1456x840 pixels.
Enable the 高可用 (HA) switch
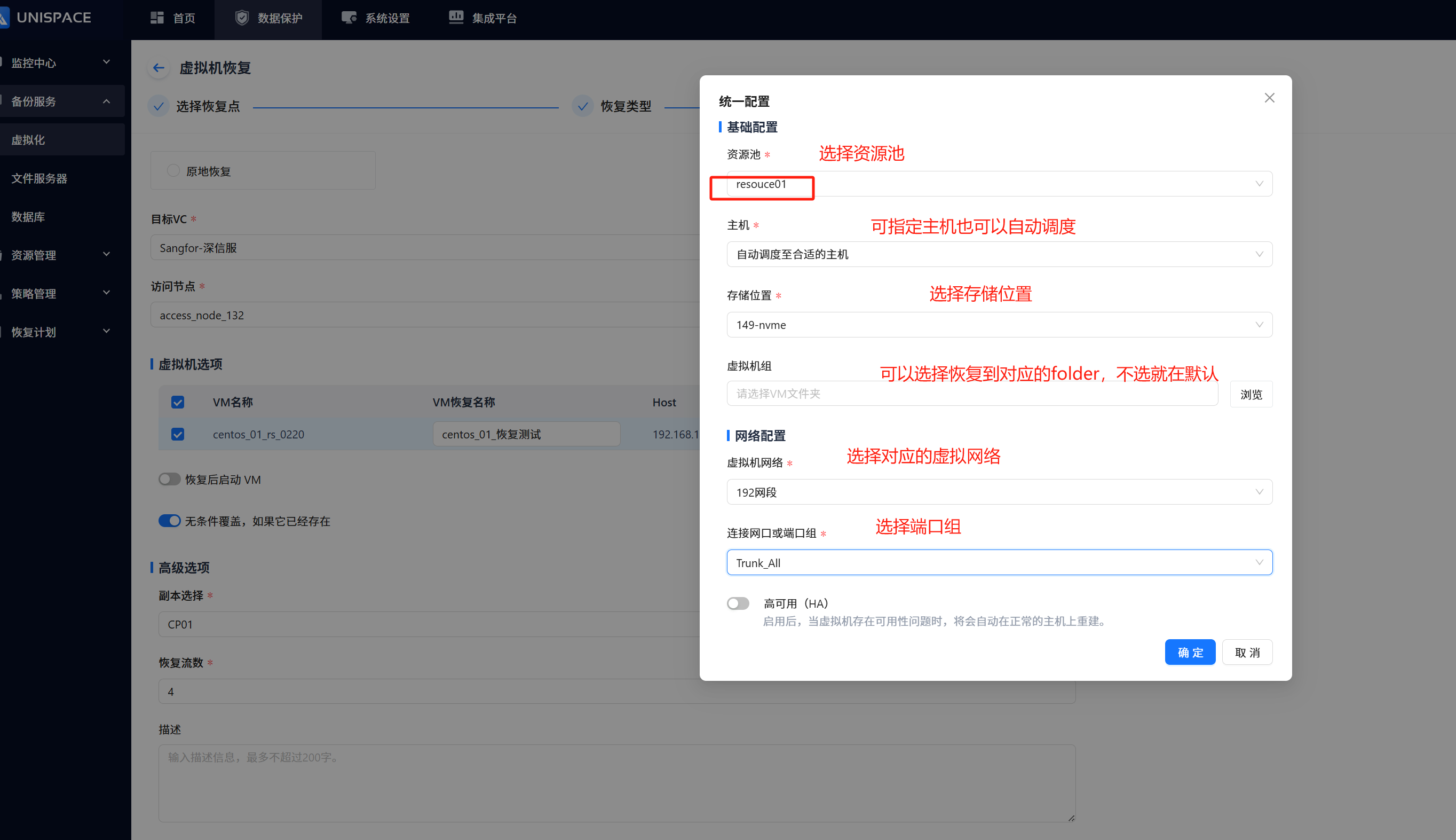tap(738, 603)
